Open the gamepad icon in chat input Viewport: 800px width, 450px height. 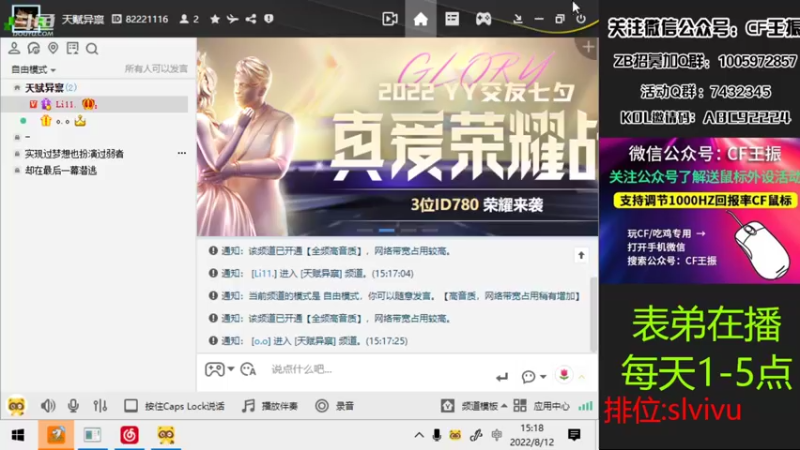pos(214,369)
